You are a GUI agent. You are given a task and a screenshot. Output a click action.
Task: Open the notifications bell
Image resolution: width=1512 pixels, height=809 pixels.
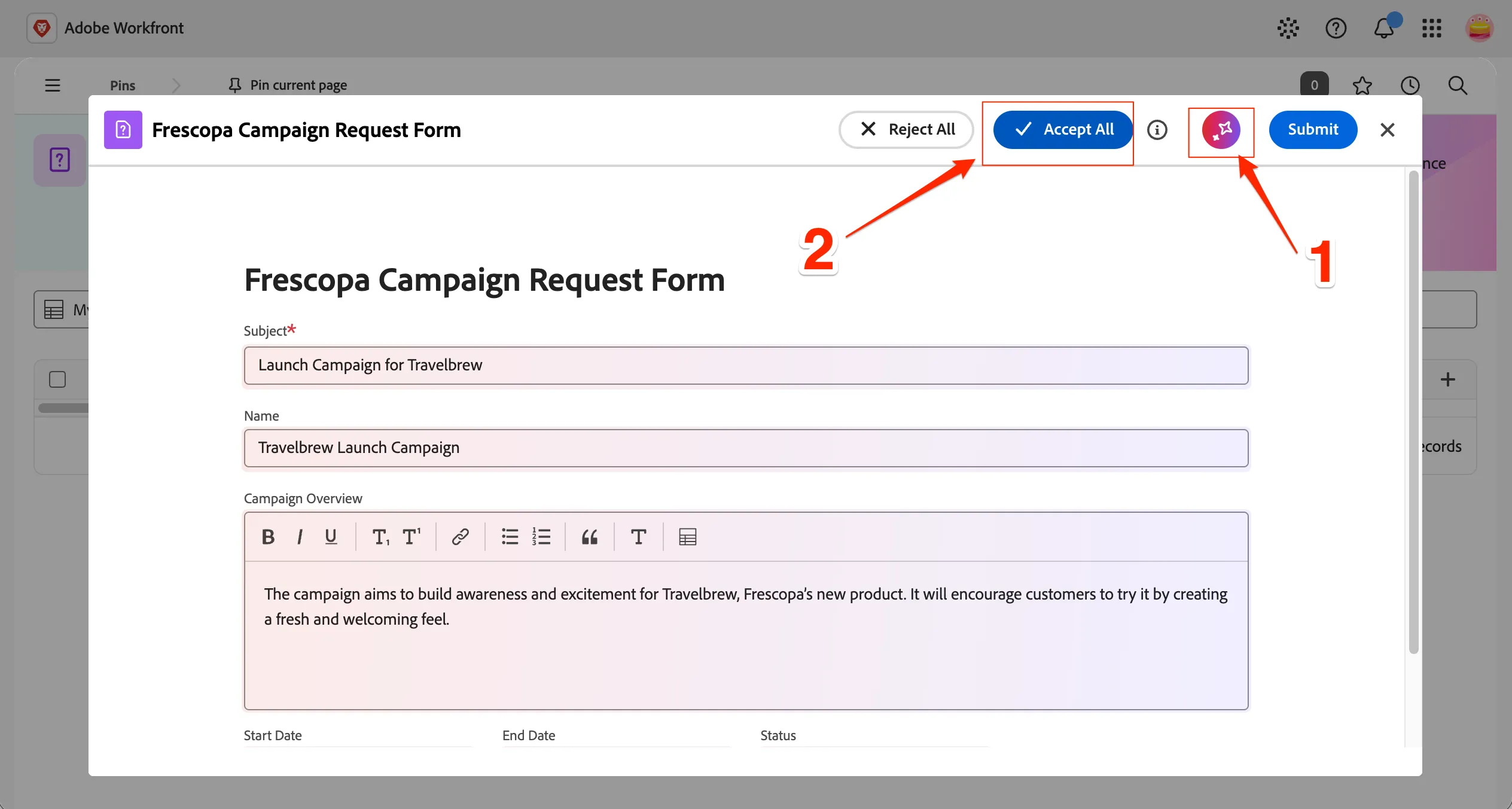[x=1384, y=28]
